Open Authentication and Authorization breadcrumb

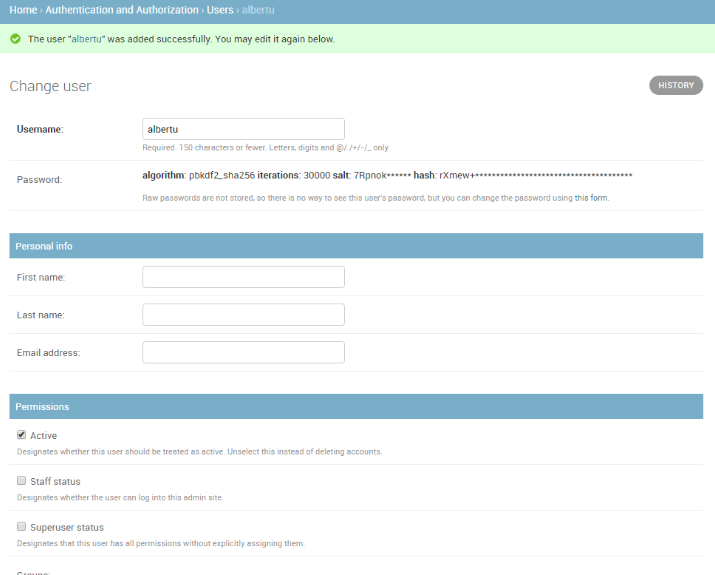(x=122, y=10)
